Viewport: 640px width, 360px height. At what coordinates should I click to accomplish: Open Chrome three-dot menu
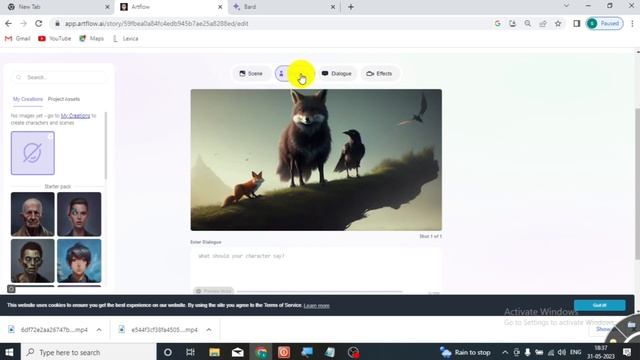632,24
